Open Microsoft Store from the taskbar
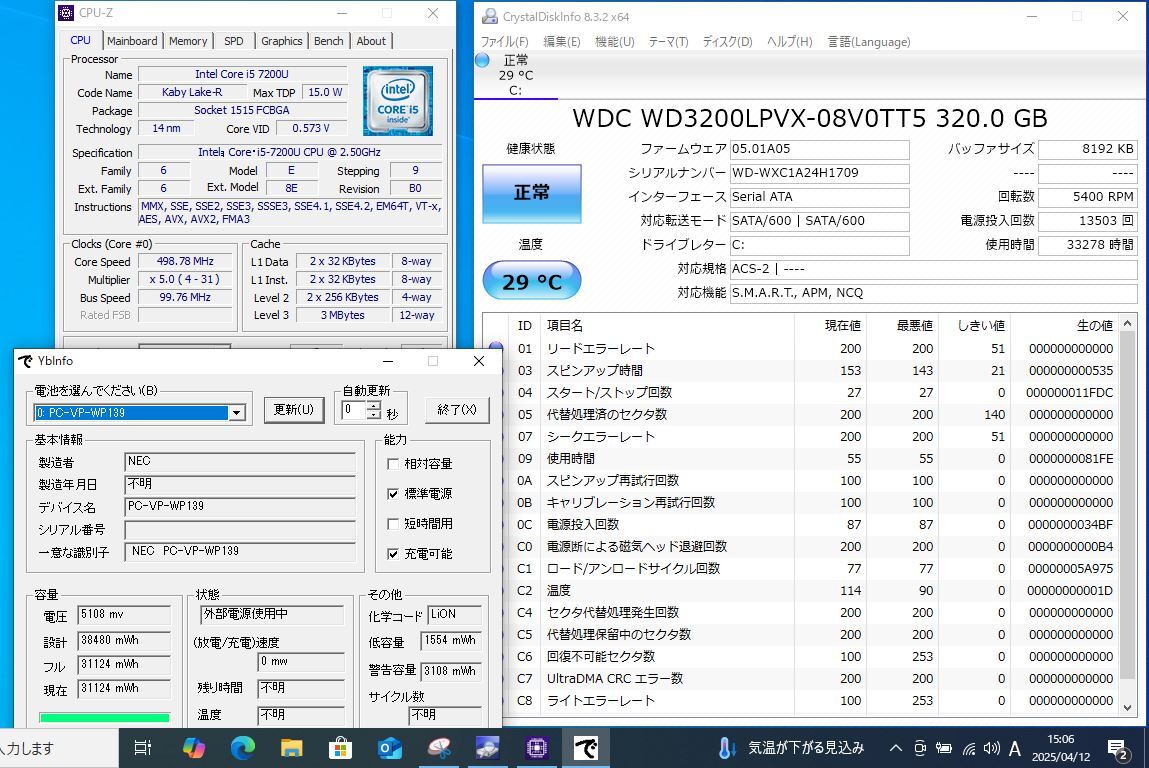Viewport: 1149px width, 768px height. pos(340,747)
